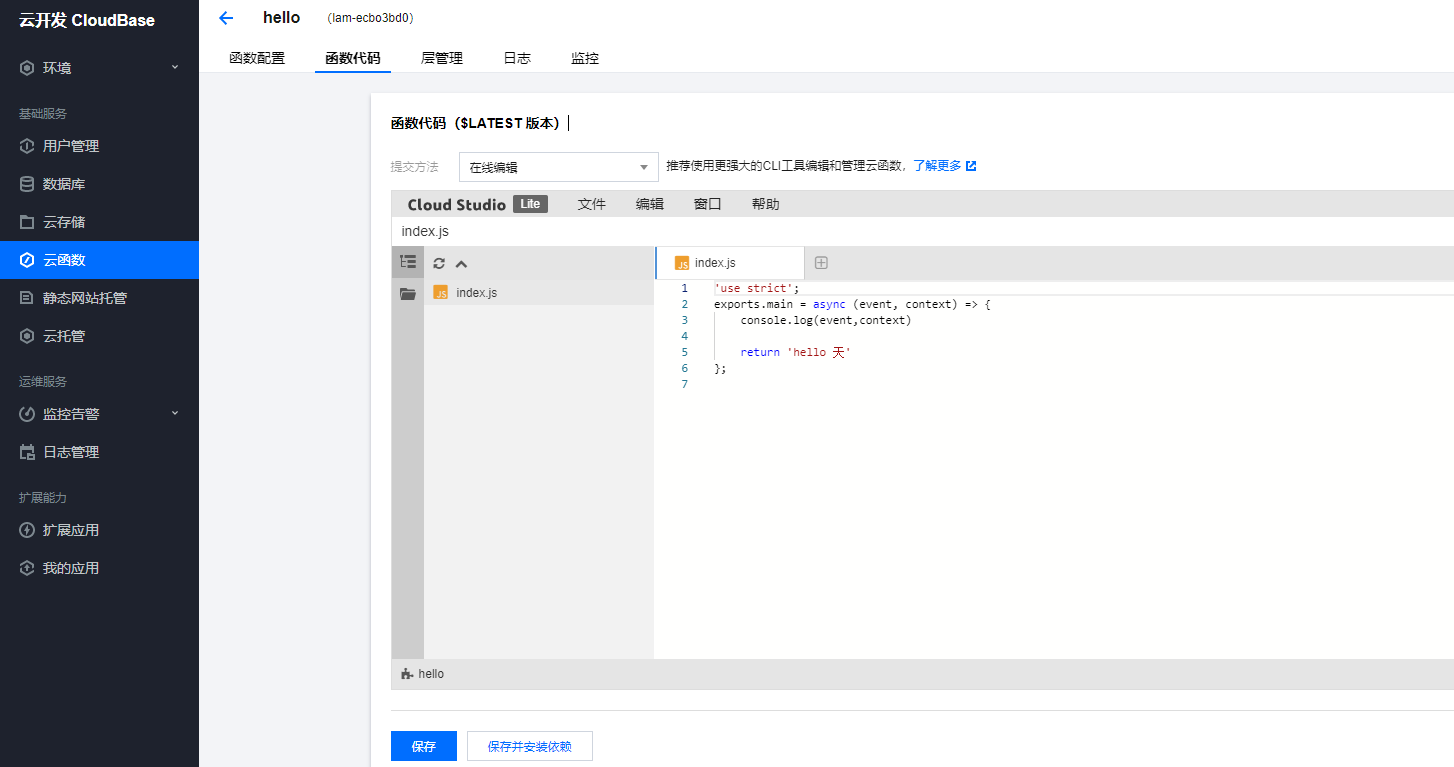Refresh the file list in Cloud Studio
The image size is (1454, 767).
click(437, 262)
